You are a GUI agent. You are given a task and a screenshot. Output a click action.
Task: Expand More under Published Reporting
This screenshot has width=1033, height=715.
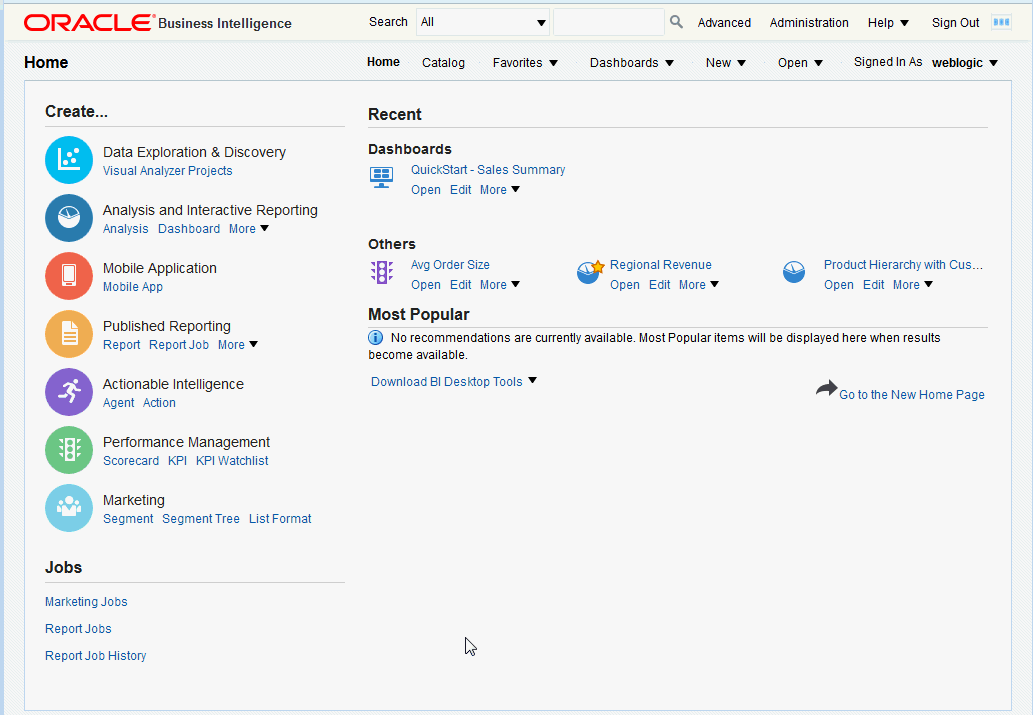[x=238, y=345]
